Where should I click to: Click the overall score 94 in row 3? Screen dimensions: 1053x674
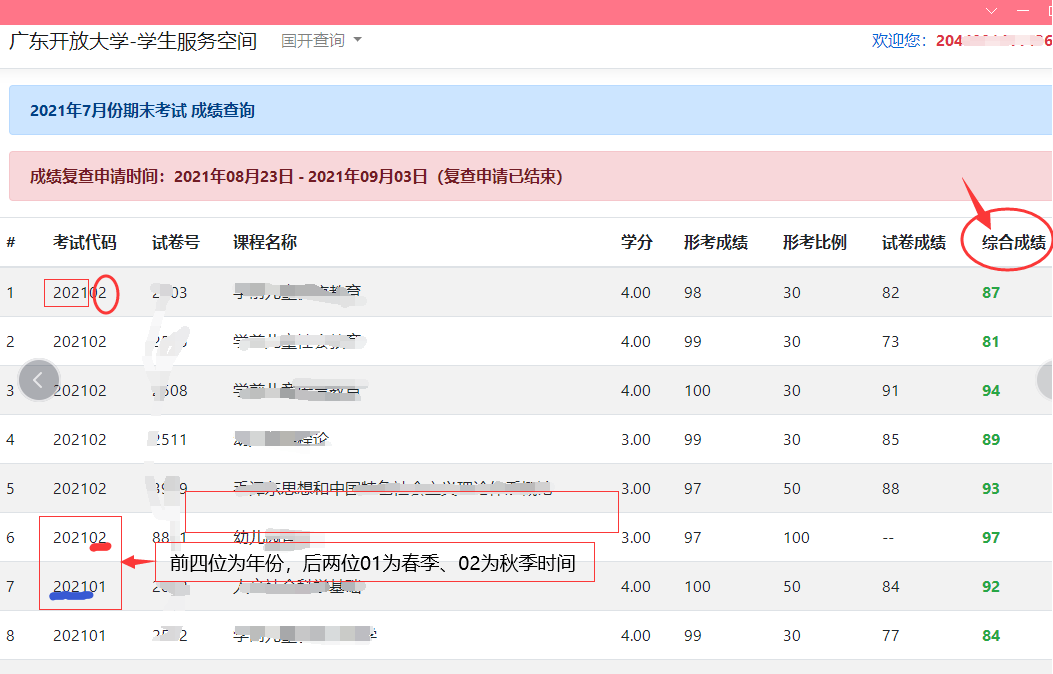(990, 391)
